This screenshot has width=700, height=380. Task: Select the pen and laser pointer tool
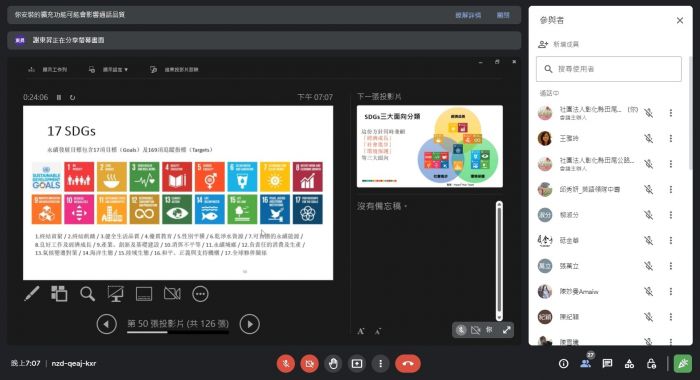point(32,294)
